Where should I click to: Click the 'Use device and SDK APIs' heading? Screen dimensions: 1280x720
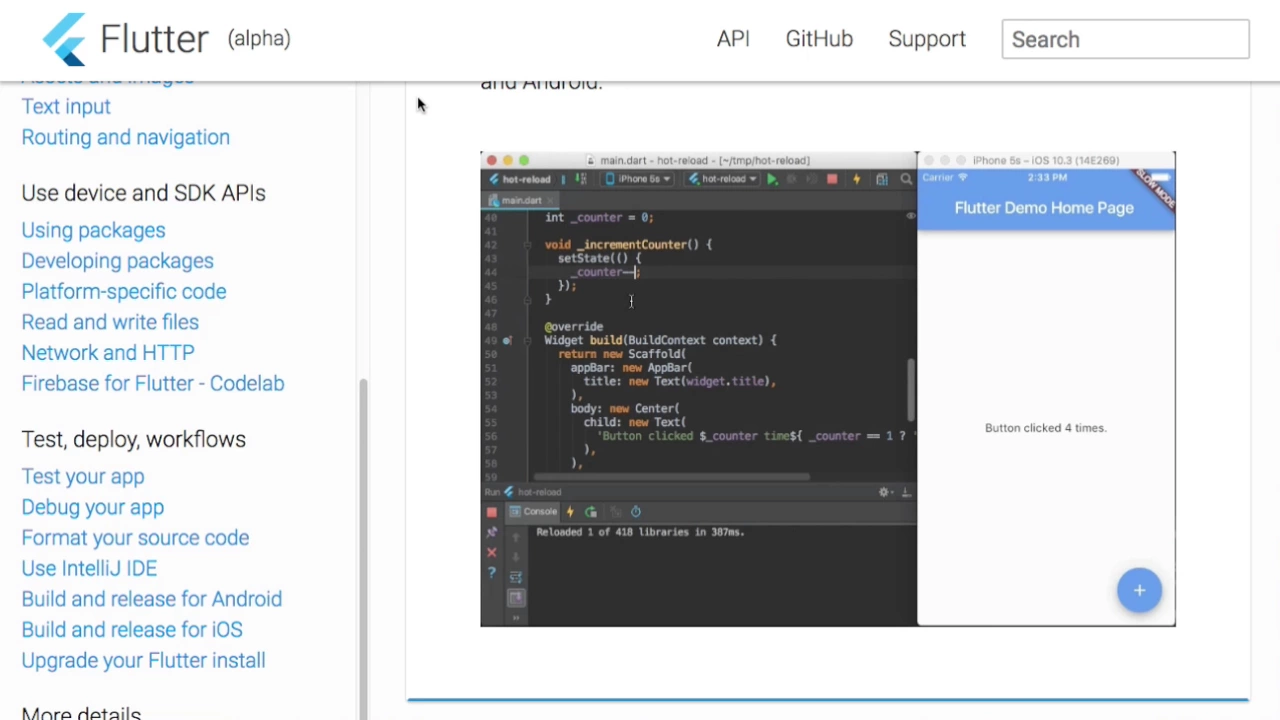pyautogui.click(x=143, y=193)
